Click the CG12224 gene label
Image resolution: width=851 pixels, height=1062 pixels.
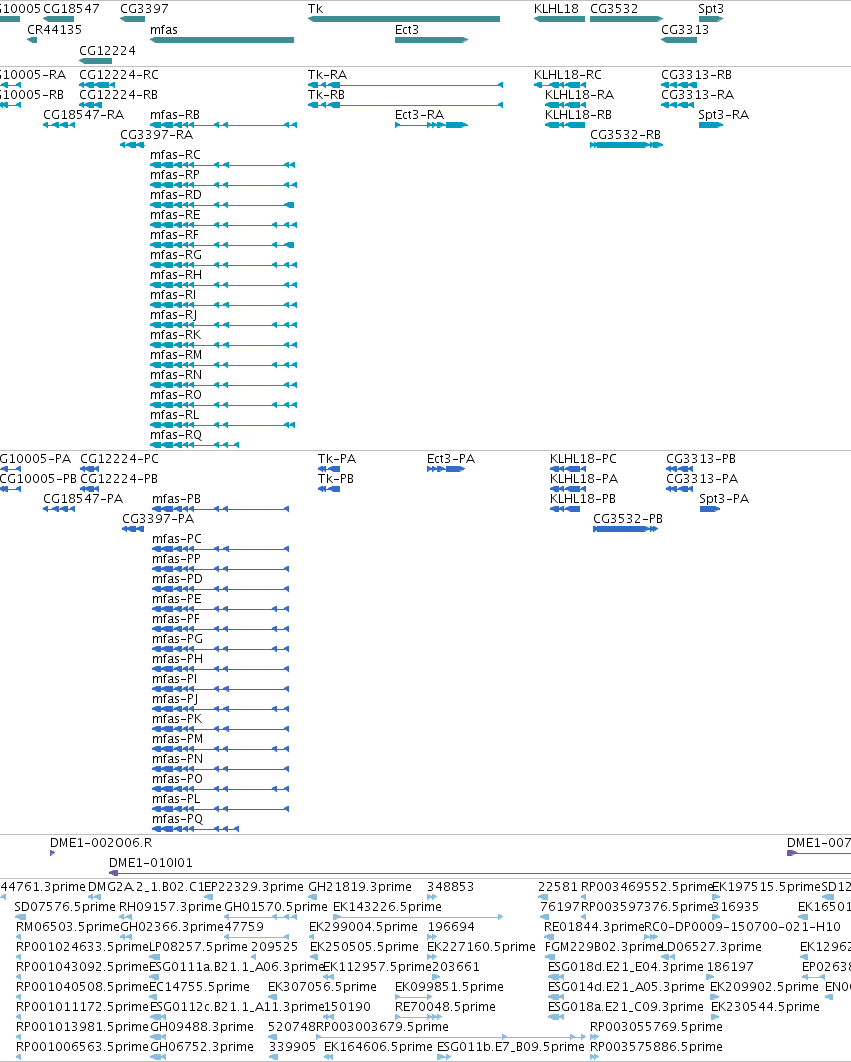(x=107, y=51)
